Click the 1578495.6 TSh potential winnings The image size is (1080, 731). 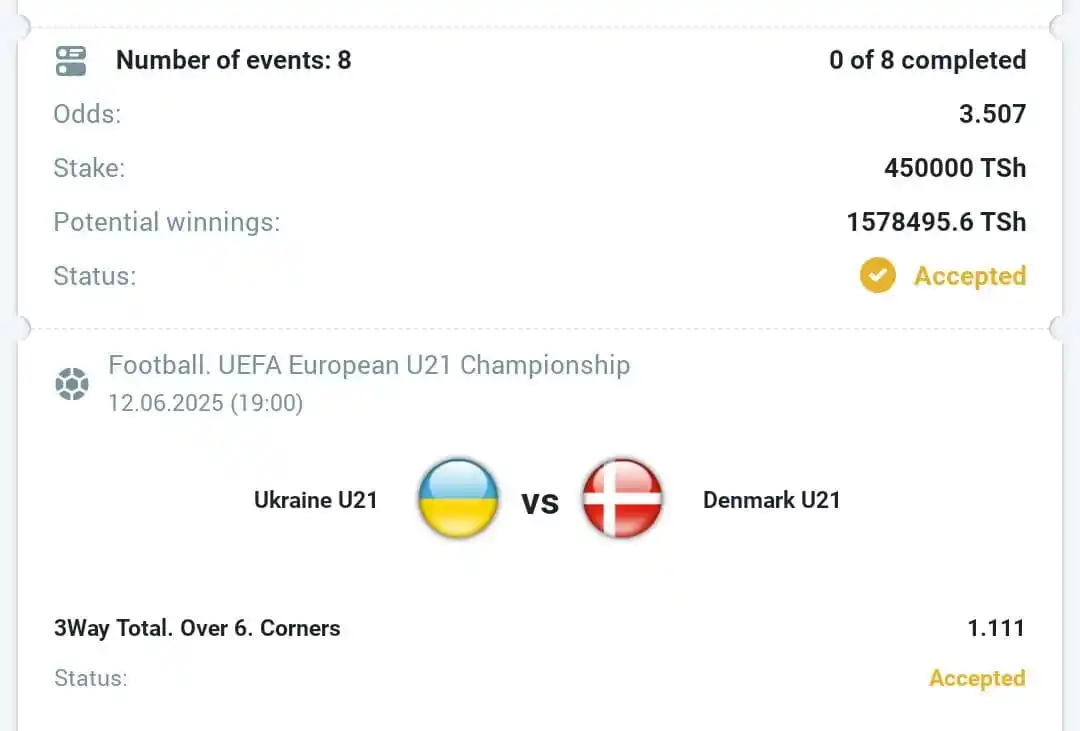coord(936,222)
